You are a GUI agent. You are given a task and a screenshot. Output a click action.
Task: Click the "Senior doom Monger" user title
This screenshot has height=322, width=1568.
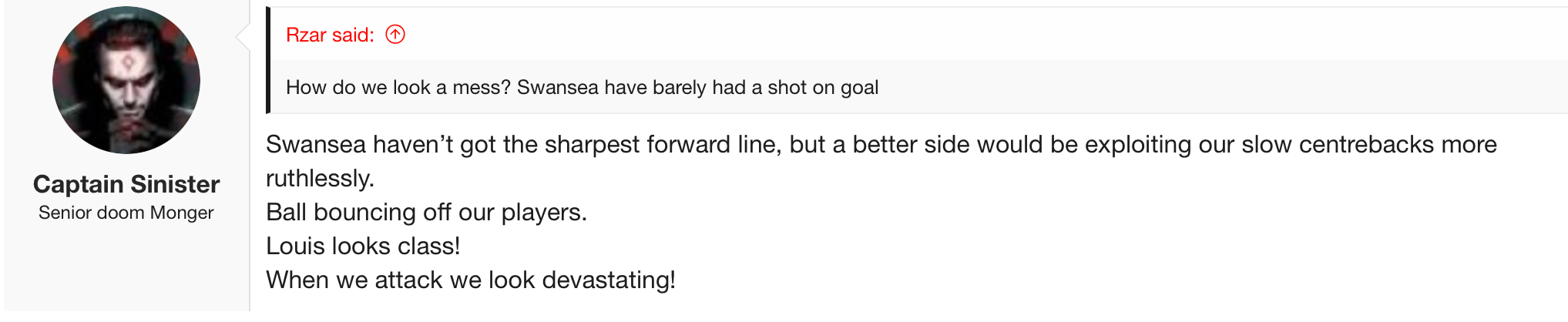(126, 213)
